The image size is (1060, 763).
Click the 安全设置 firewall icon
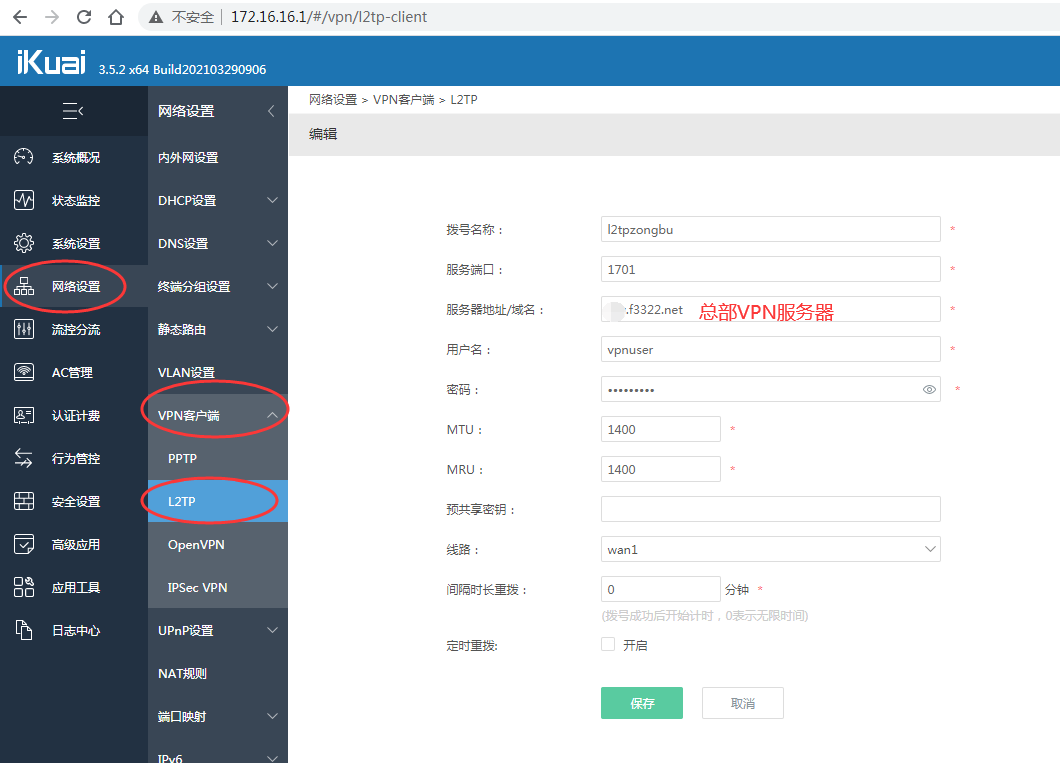24,501
